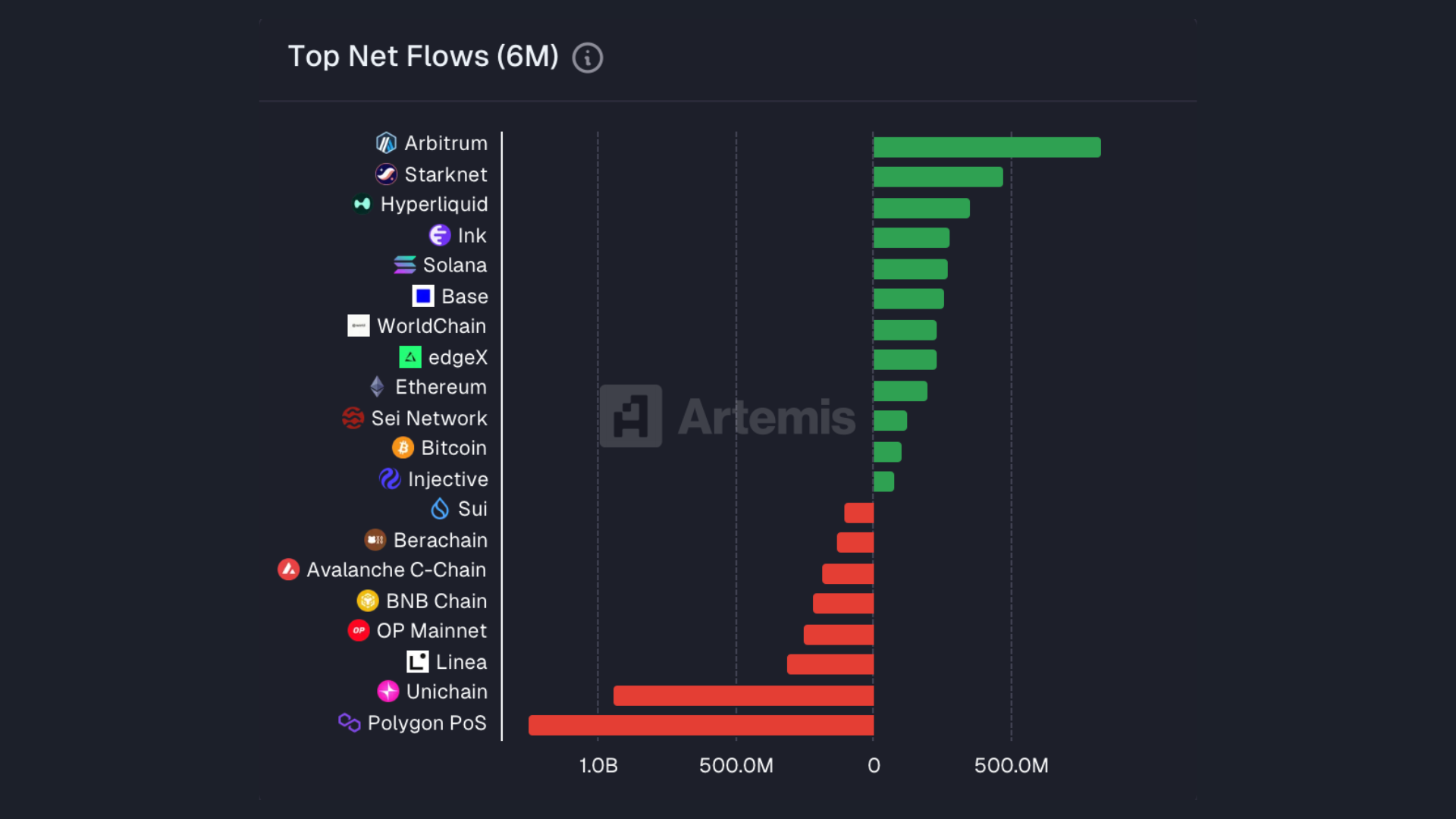The height and width of the screenshot is (819, 1456).
Task: Click the BNB Chain yellow logo
Action: (x=368, y=601)
